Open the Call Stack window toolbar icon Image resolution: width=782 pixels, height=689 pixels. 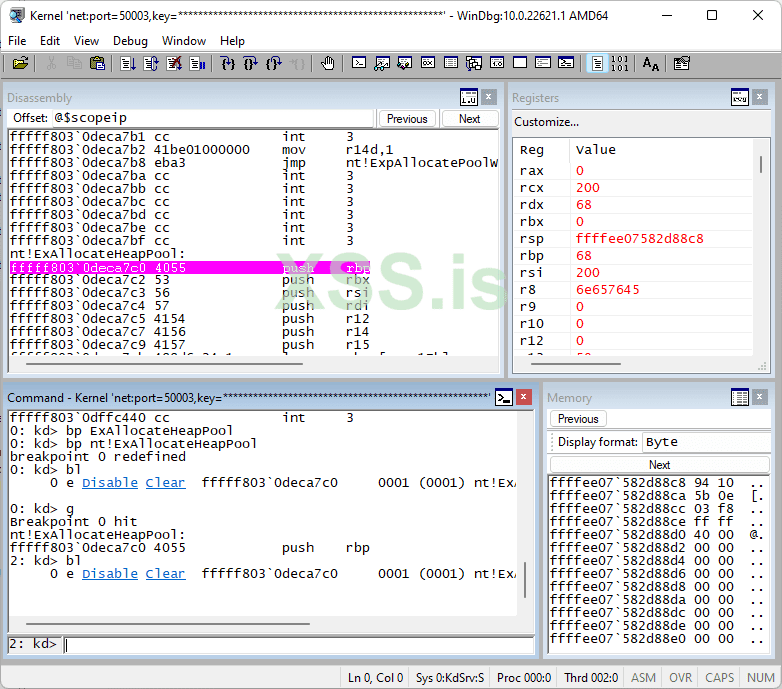point(473,63)
